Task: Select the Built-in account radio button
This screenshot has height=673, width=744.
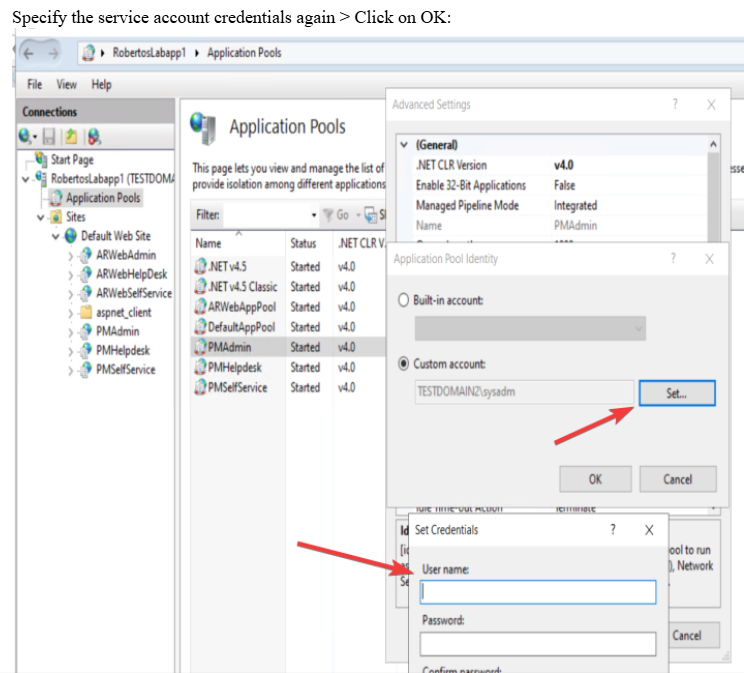Action: (403, 300)
